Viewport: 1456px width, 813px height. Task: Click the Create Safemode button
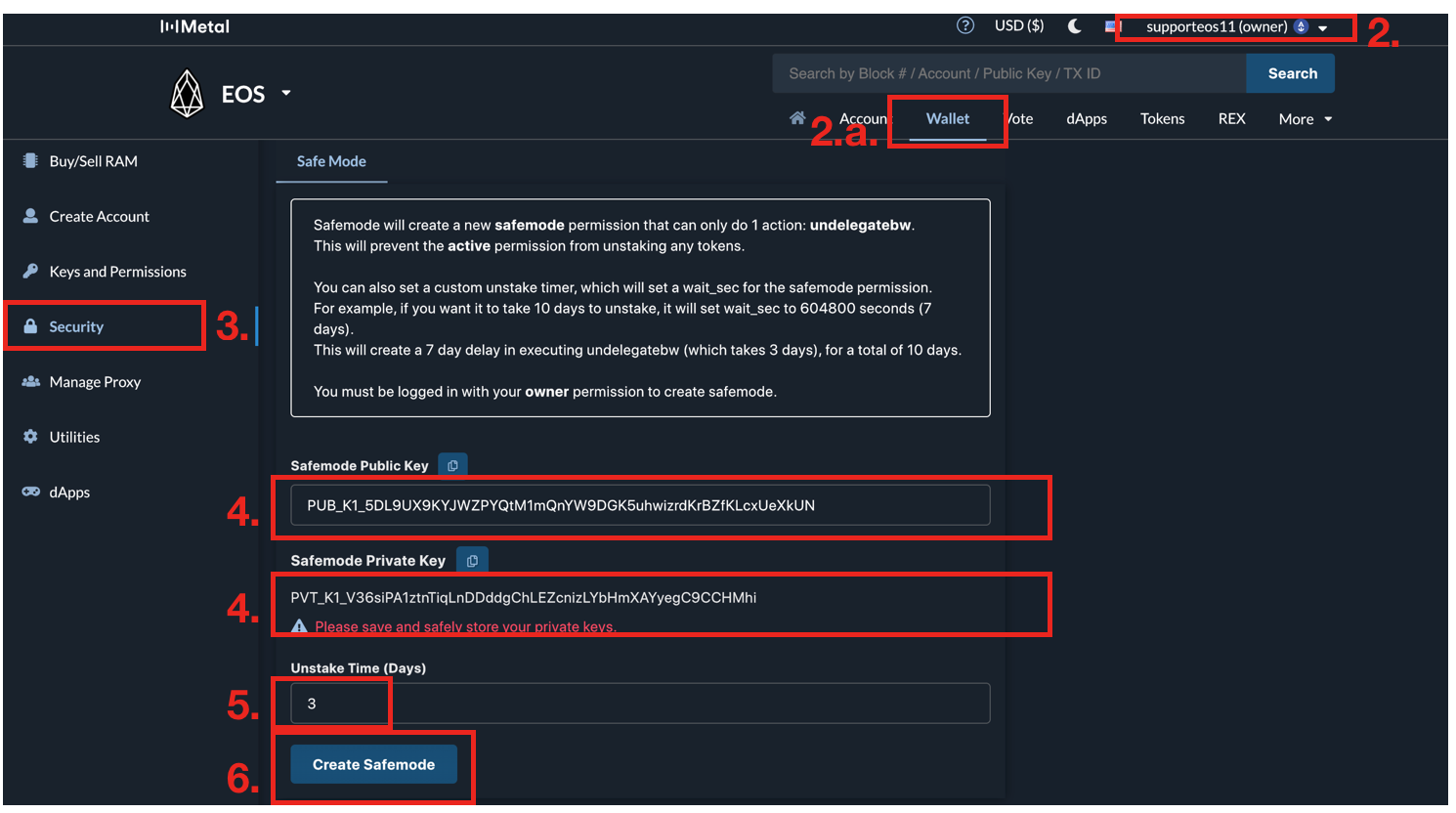[x=373, y=764]
